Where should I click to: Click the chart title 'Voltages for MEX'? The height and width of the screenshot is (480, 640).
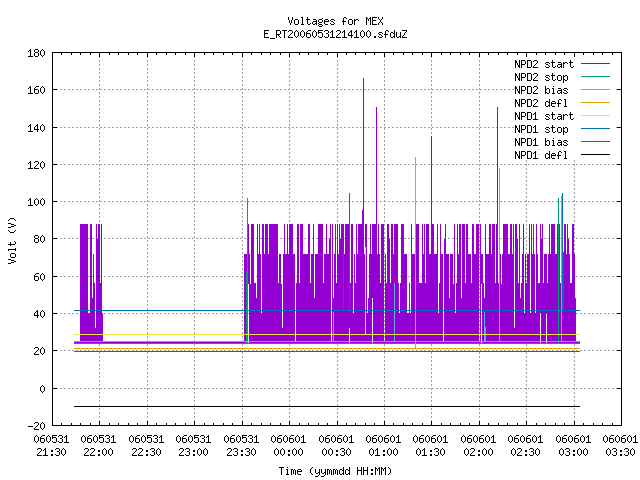click(x=335, y=21)
